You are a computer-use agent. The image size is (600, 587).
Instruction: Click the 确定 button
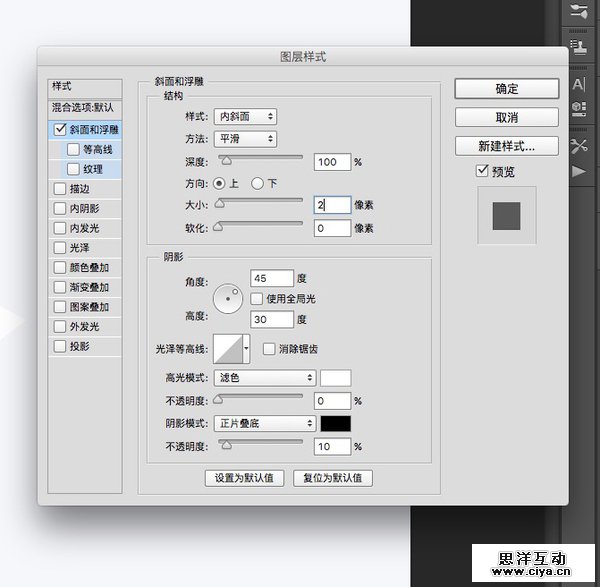click(x=506, y=89)
